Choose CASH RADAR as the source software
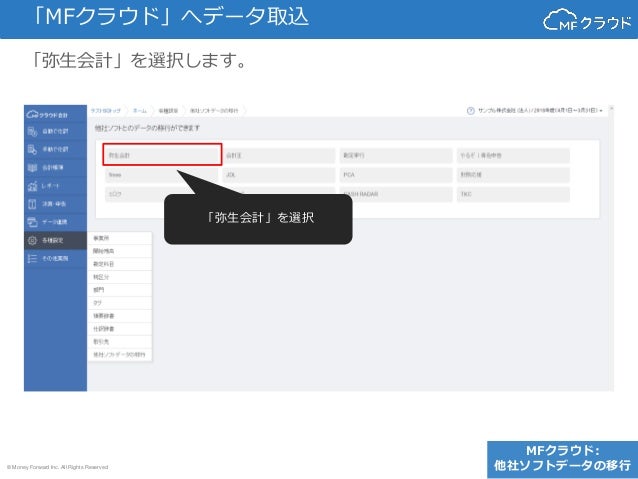This screenshot has height=479, width=638. (396, 195)
